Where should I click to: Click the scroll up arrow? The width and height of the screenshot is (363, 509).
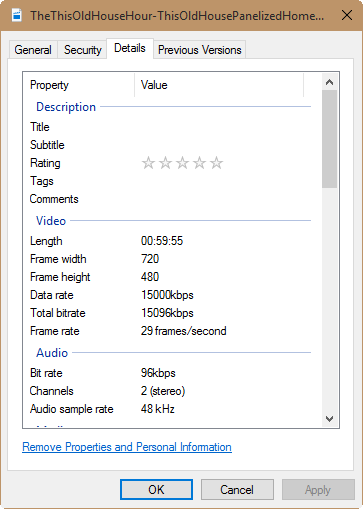point(329,82)
